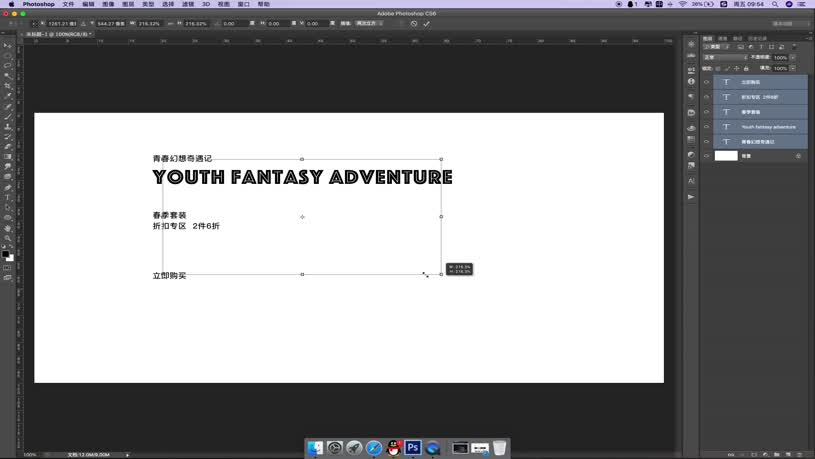
Task: Open layer filter type dropdown
Action: coord(716,47)
